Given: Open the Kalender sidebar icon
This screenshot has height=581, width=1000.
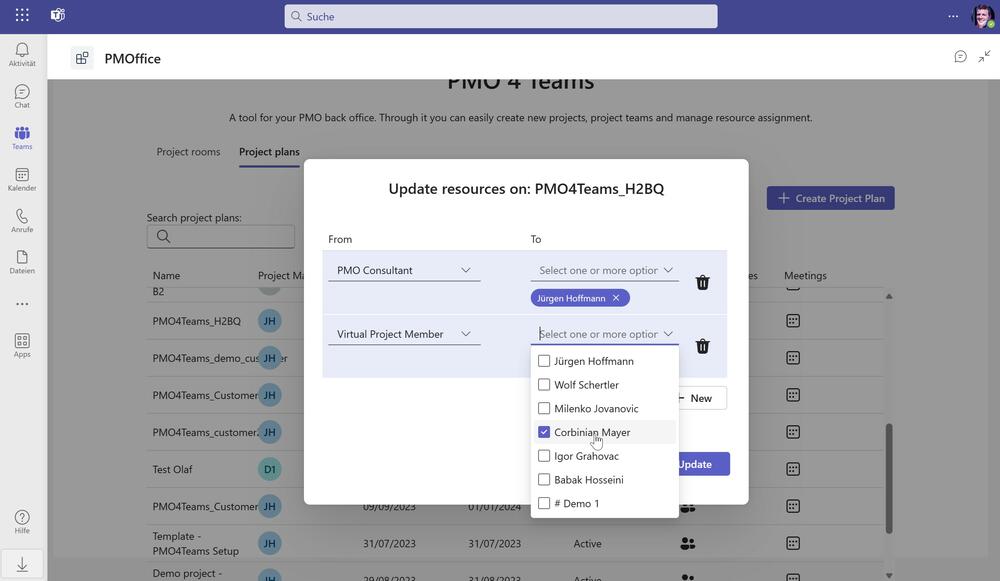Looking at the screenshot, I should 22,179.
